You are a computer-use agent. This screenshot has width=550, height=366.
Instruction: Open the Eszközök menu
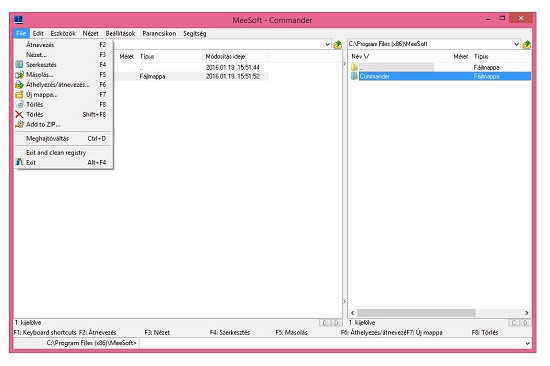pyautogui.click(x=63, y=33)
